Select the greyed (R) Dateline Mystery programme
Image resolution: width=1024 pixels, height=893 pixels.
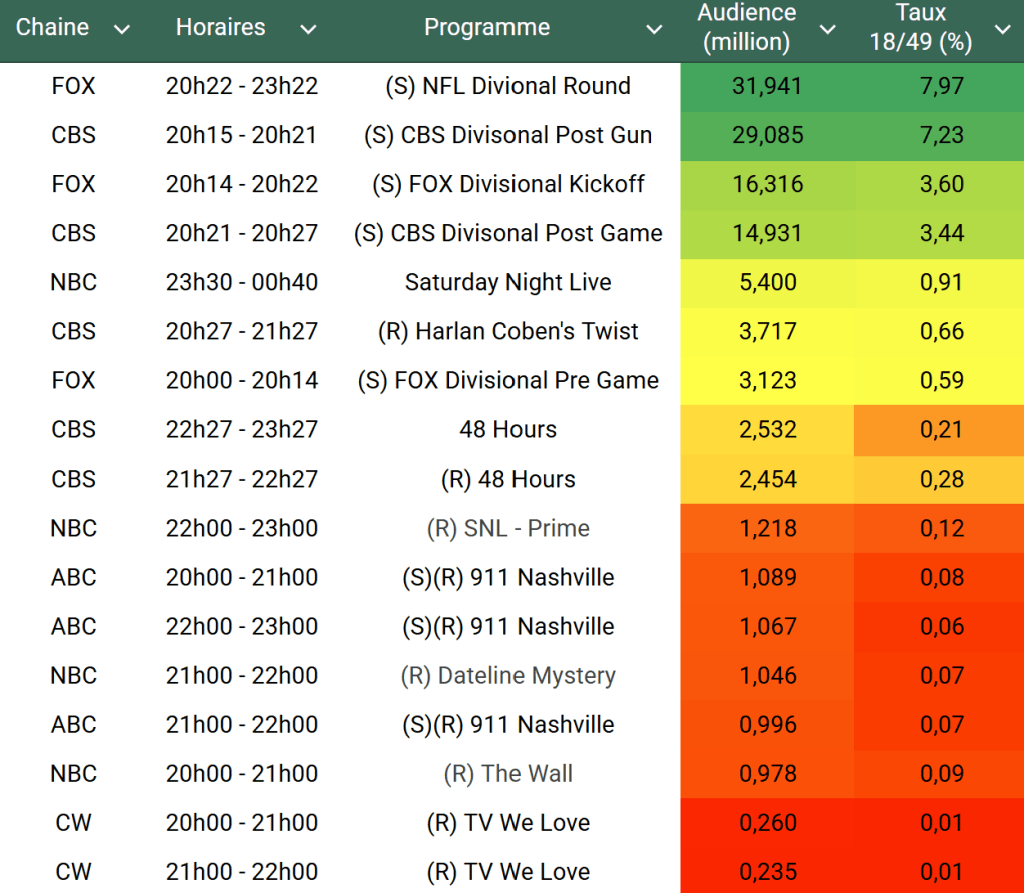click(508, 676)
